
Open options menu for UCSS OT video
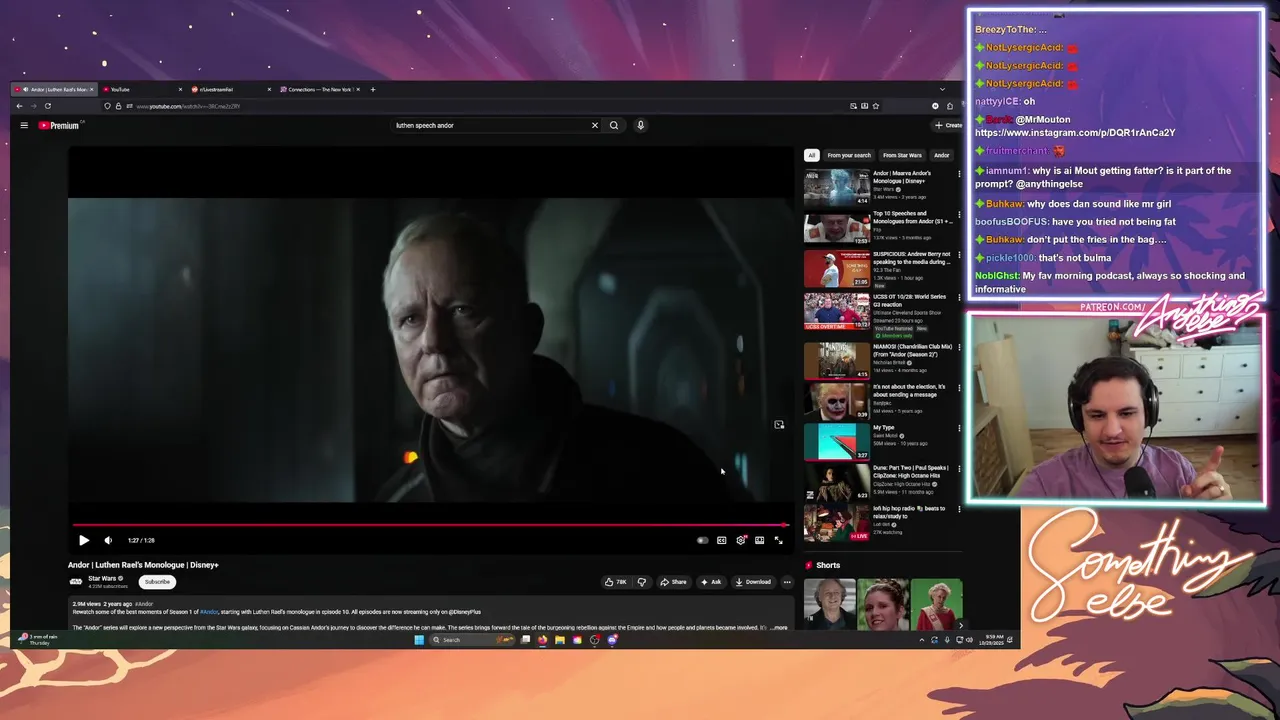[959, 297]
